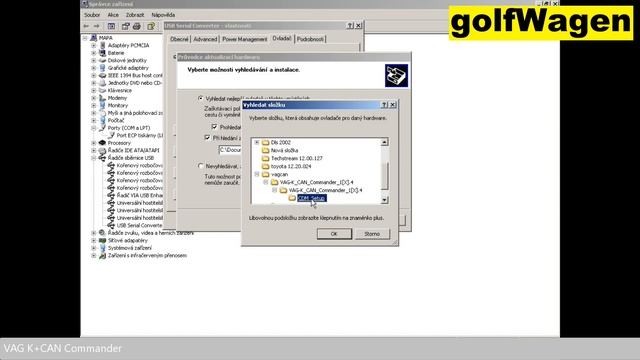Screen dimensions: 640x360
Task: Collapse the Řadiče sběrnice USB node
Action: tap(94, 158)
